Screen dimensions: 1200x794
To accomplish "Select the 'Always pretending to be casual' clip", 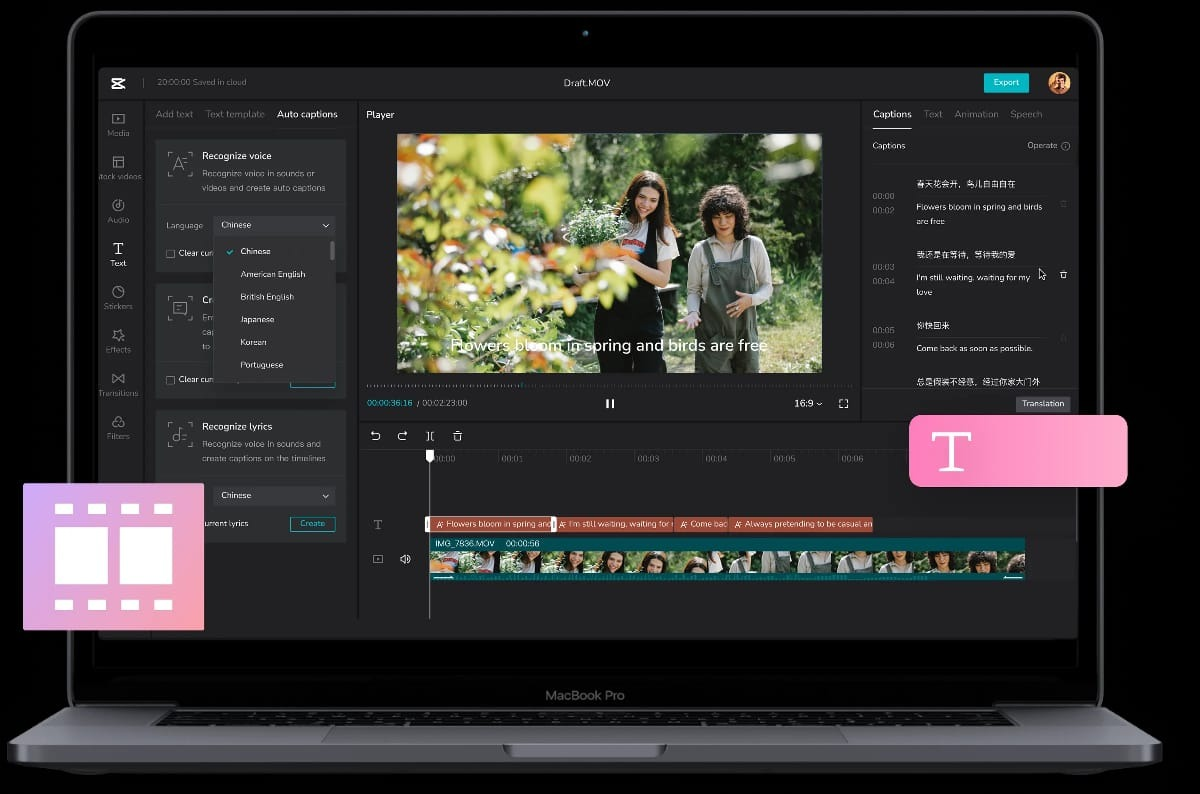I will tap(801, 524).
